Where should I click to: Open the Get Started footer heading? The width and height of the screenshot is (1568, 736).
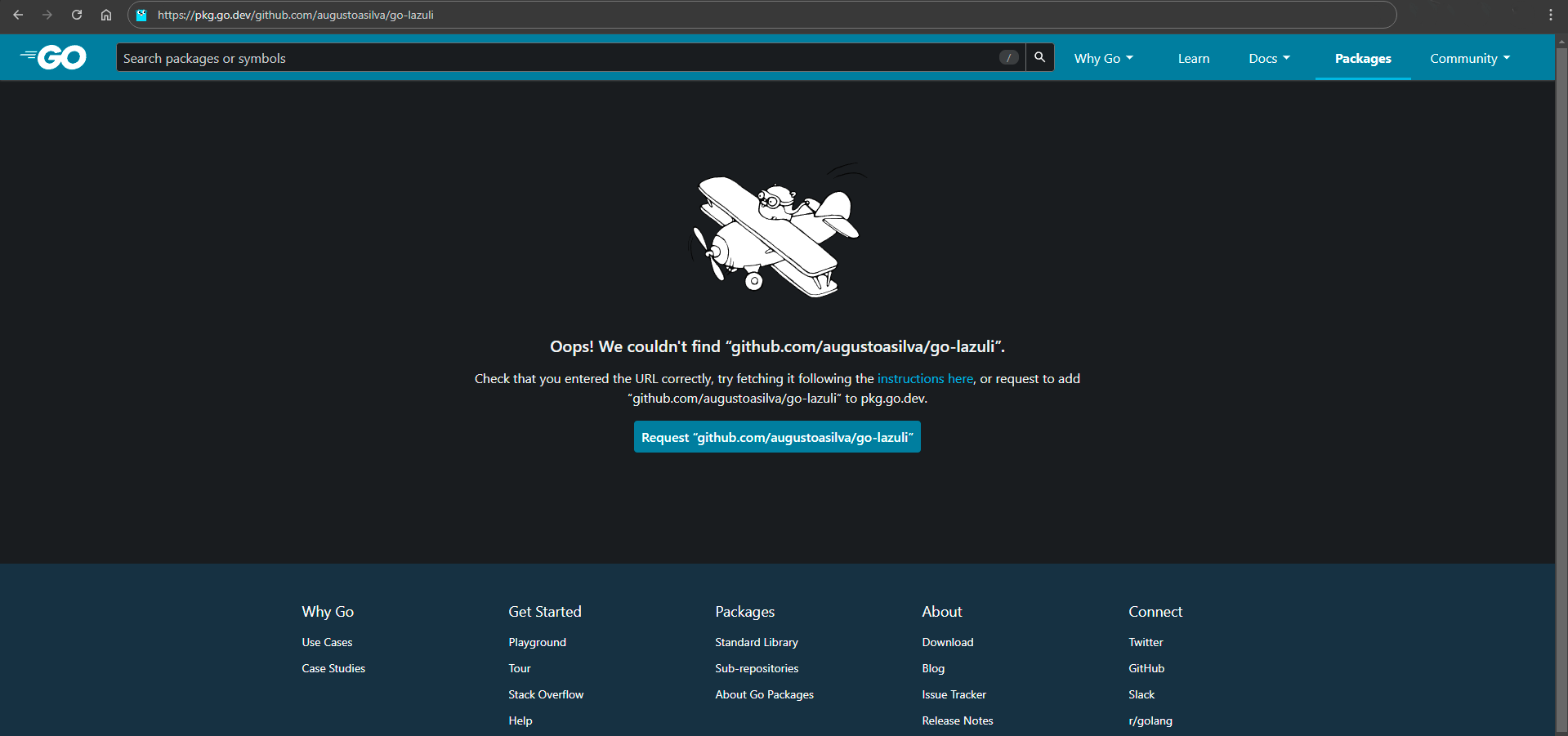tap(545, 612)
